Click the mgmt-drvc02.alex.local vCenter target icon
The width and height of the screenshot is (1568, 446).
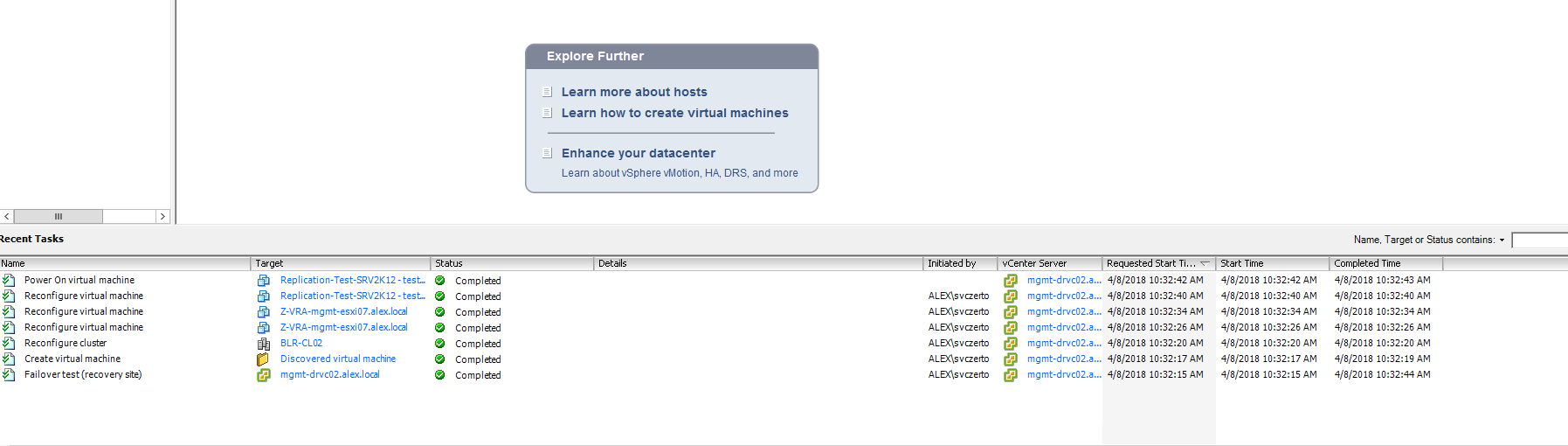pyautogui.click(x=263, y=375)
